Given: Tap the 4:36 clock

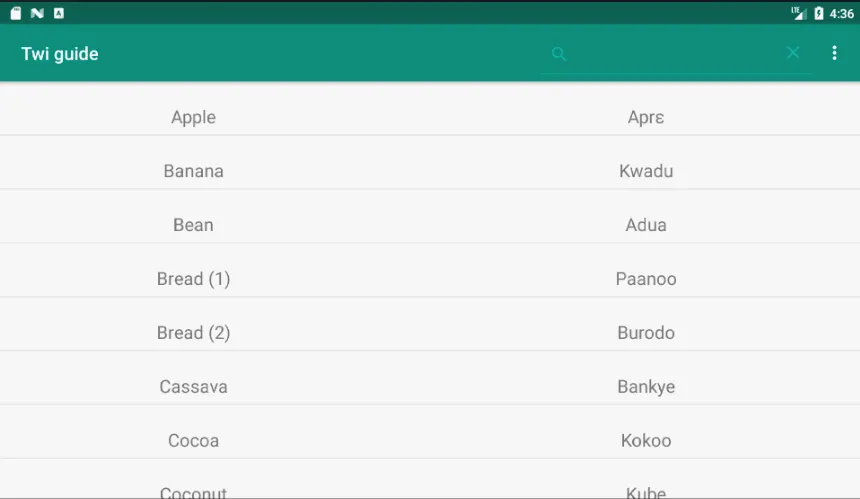Looking at the screenshot, I should coord(841,14).
